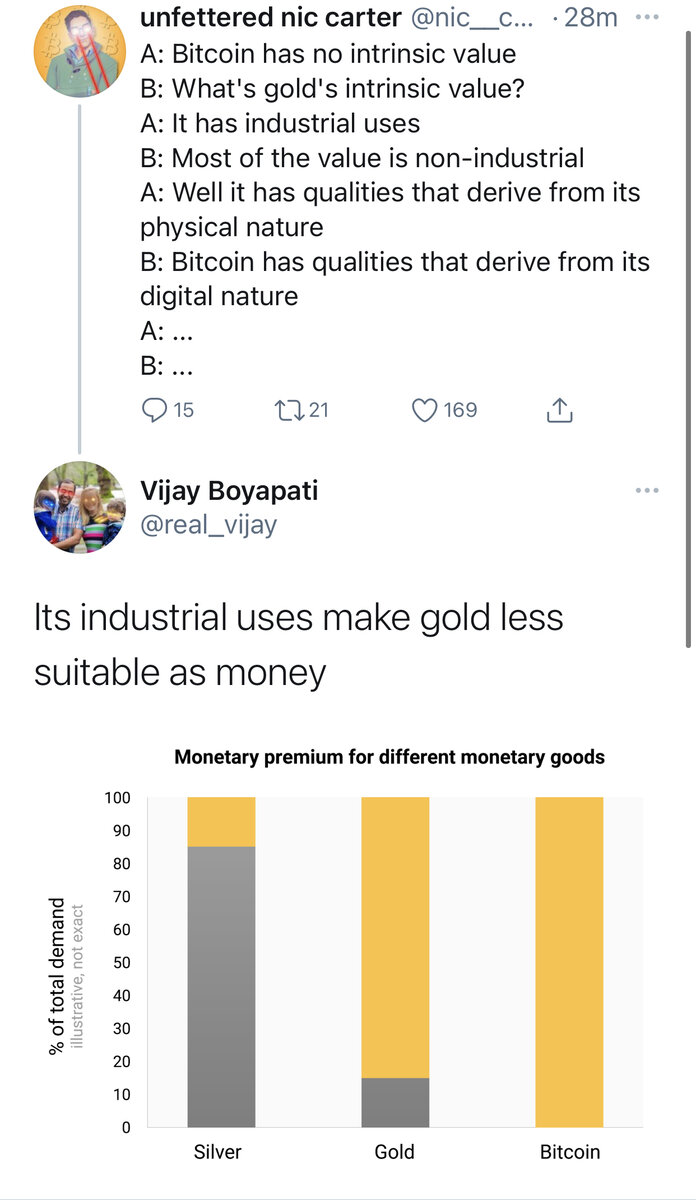Open more options on nic carter's tweet
The height and width of the screenshot is (1200, 696).
click(x=647, y=19)
